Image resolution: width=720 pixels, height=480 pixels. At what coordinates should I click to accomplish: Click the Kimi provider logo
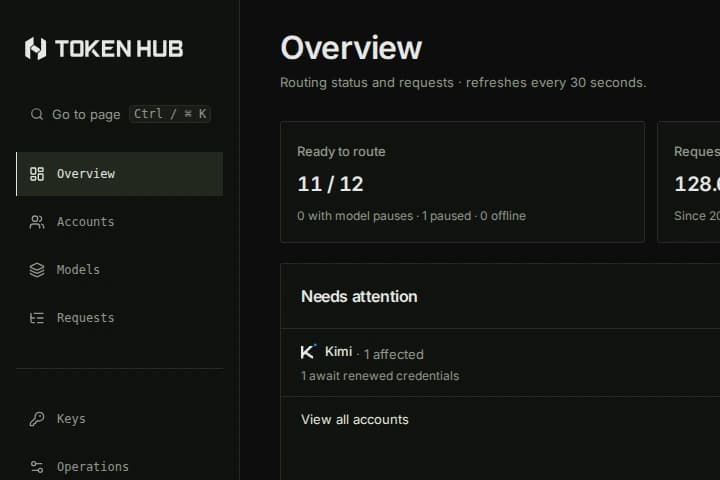pos(308,351)
